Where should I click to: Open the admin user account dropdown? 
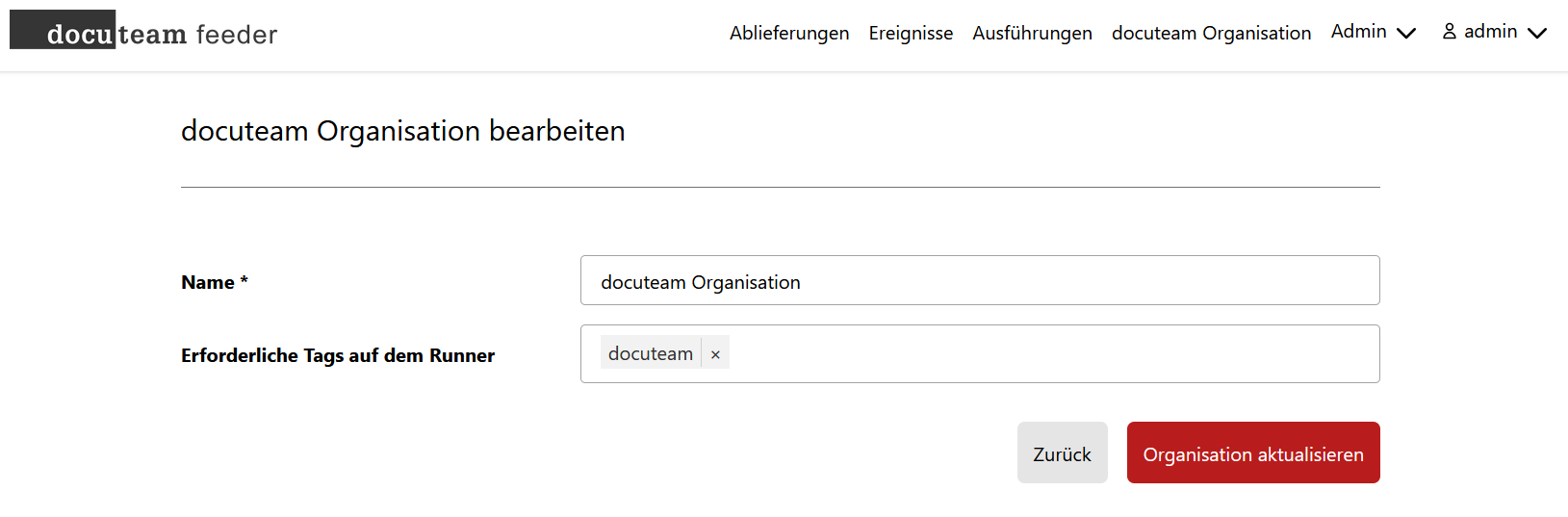click(1494, 32)
